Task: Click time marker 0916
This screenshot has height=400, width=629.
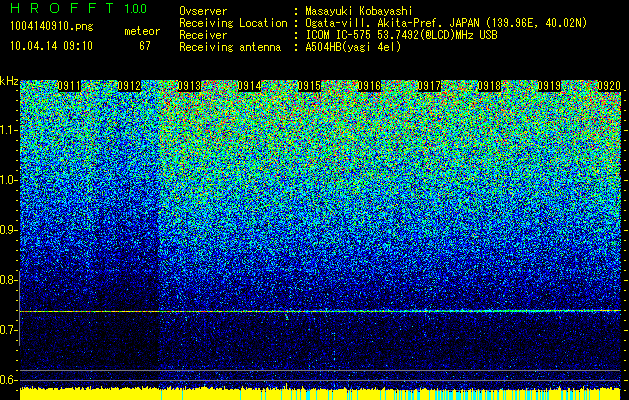Action: point(369,86)
